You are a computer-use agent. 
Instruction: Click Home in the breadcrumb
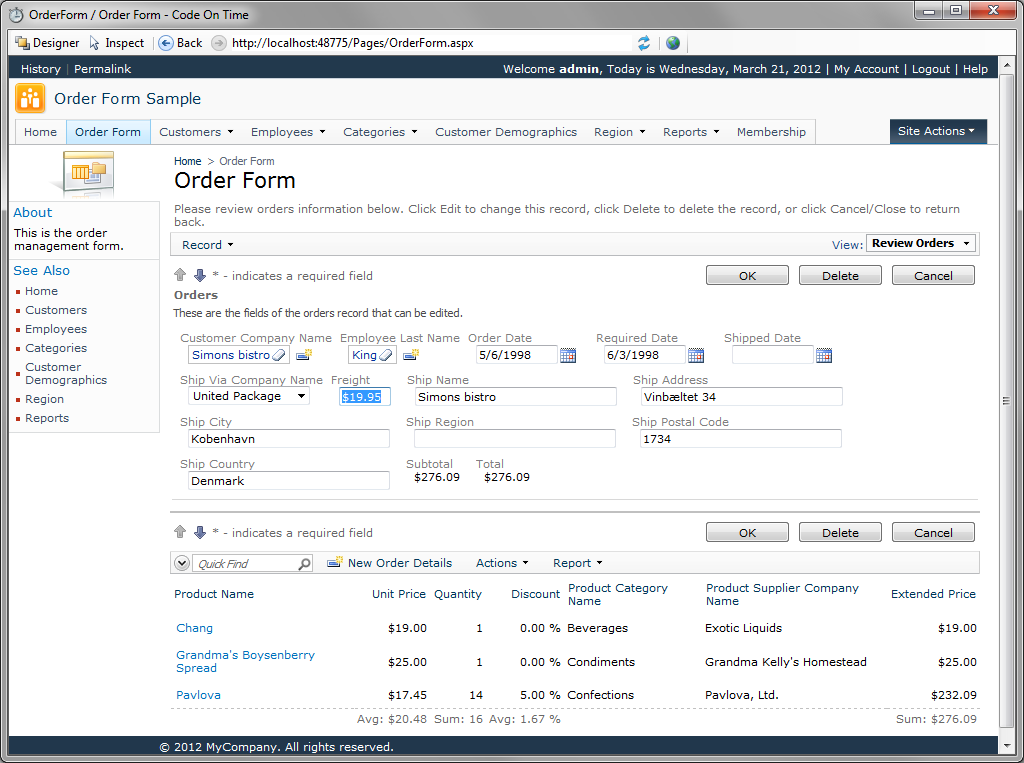[187, 161]
